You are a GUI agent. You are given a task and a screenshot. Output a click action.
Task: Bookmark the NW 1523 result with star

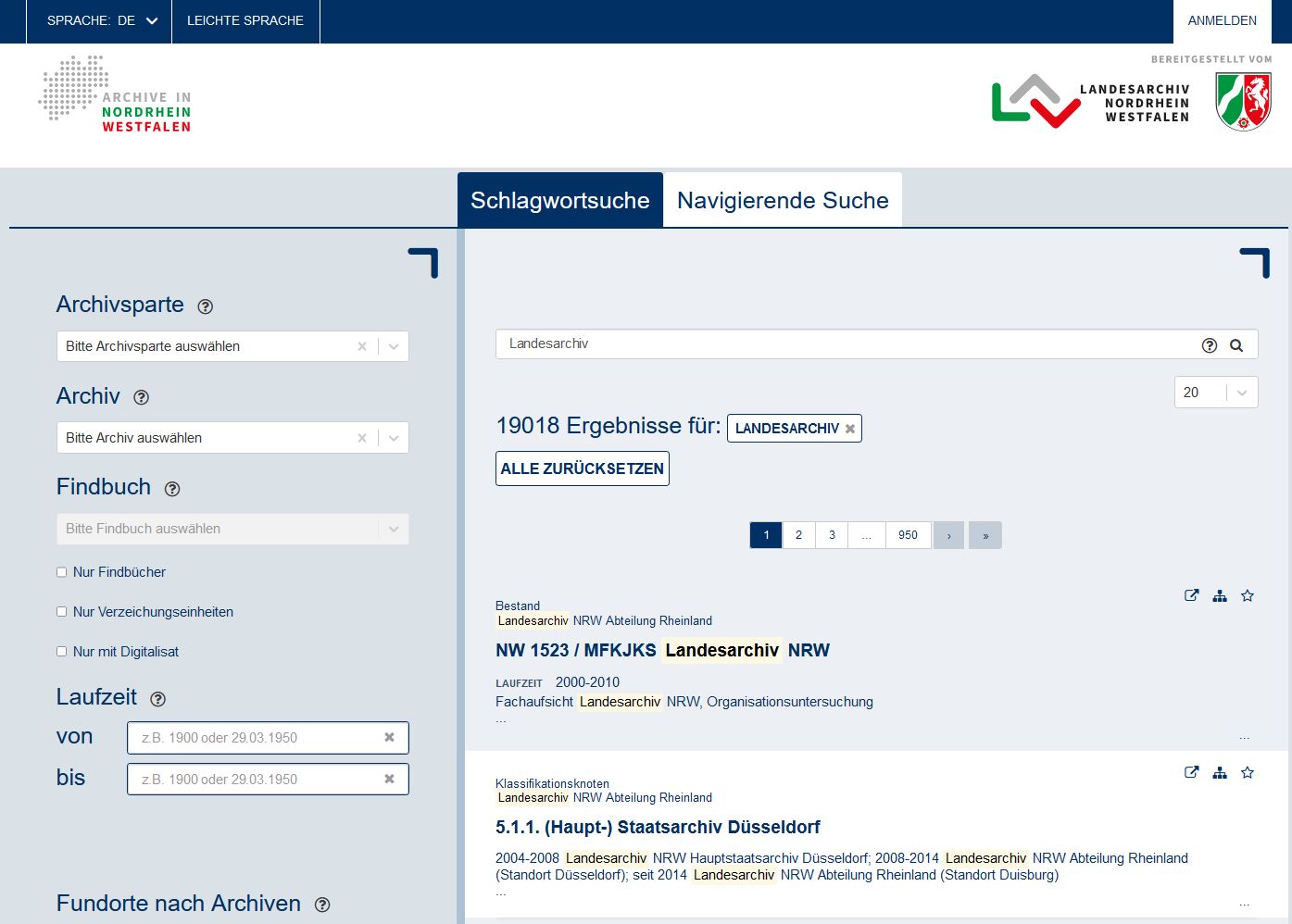coord(1248,595)
